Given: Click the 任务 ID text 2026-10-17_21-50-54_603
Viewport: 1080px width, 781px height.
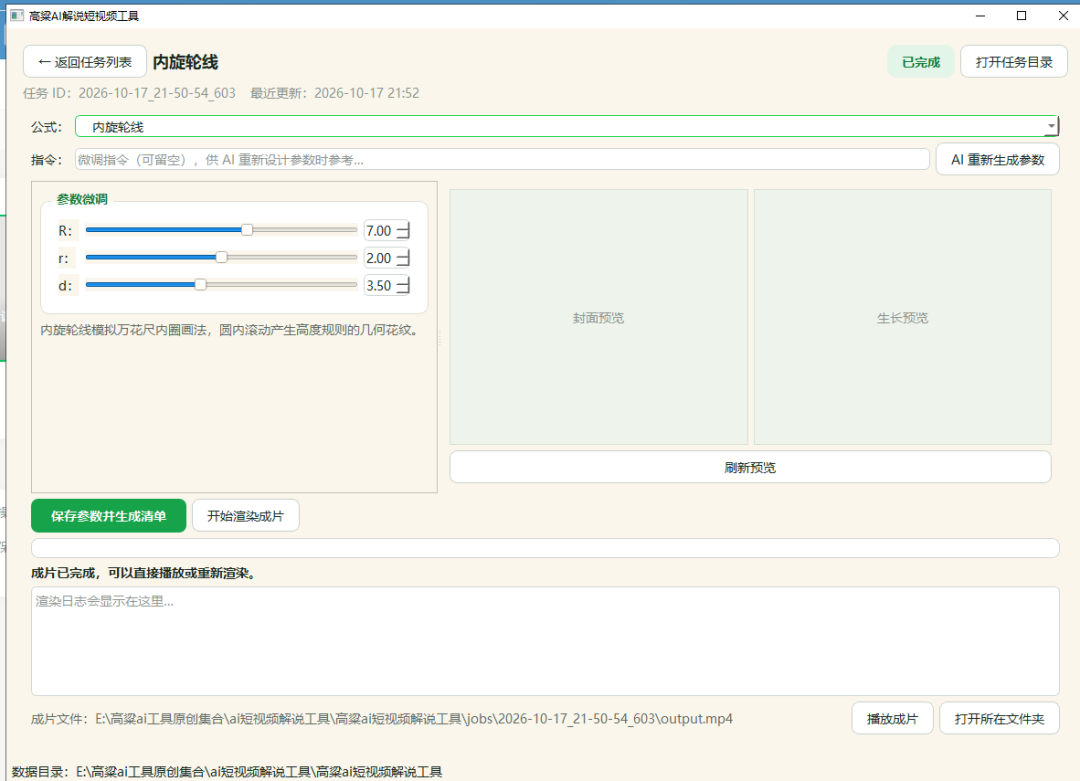Looking at the screenshot, I should pos(129,93).
